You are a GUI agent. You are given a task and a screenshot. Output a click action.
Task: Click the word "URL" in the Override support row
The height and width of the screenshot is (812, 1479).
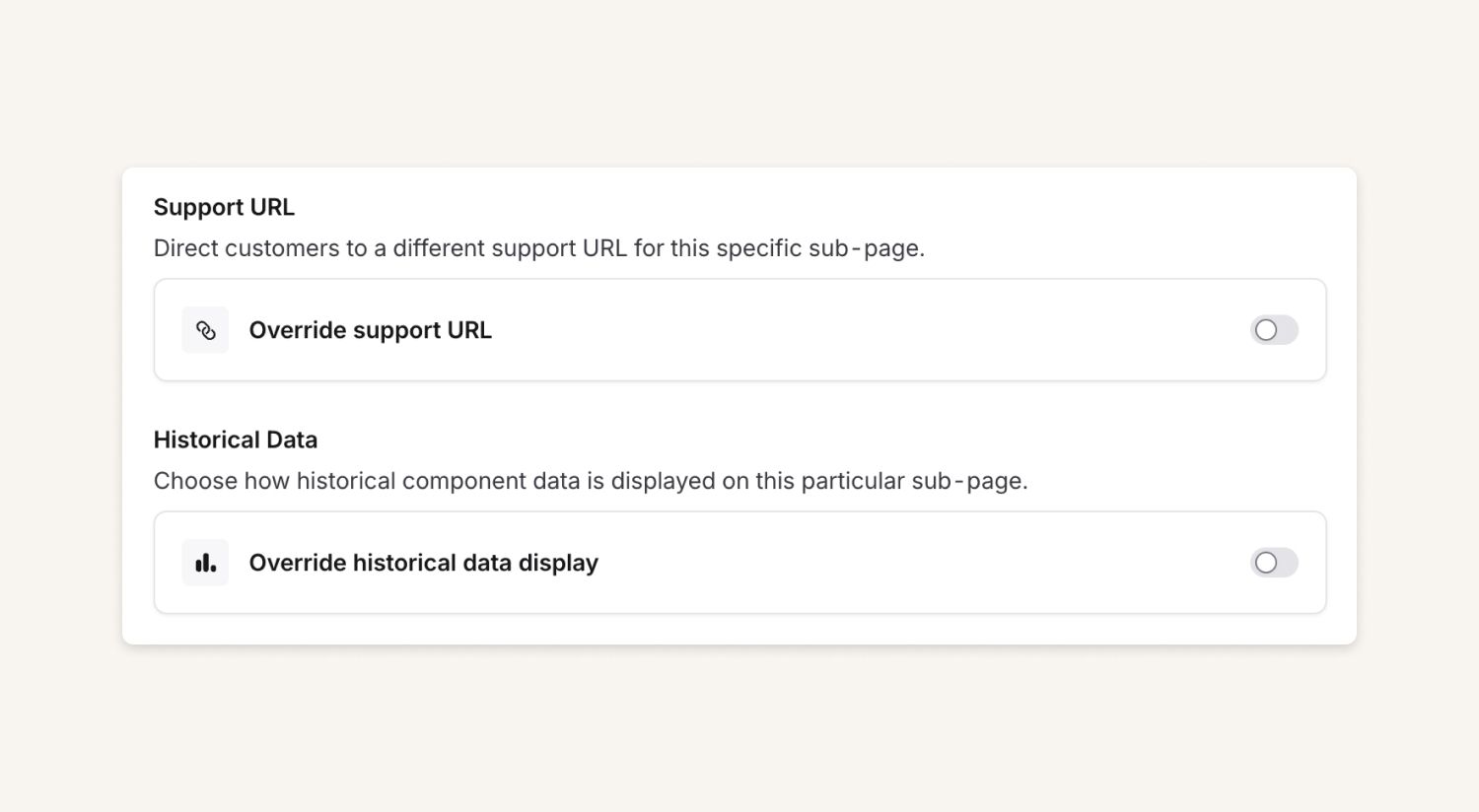[468, 330]
